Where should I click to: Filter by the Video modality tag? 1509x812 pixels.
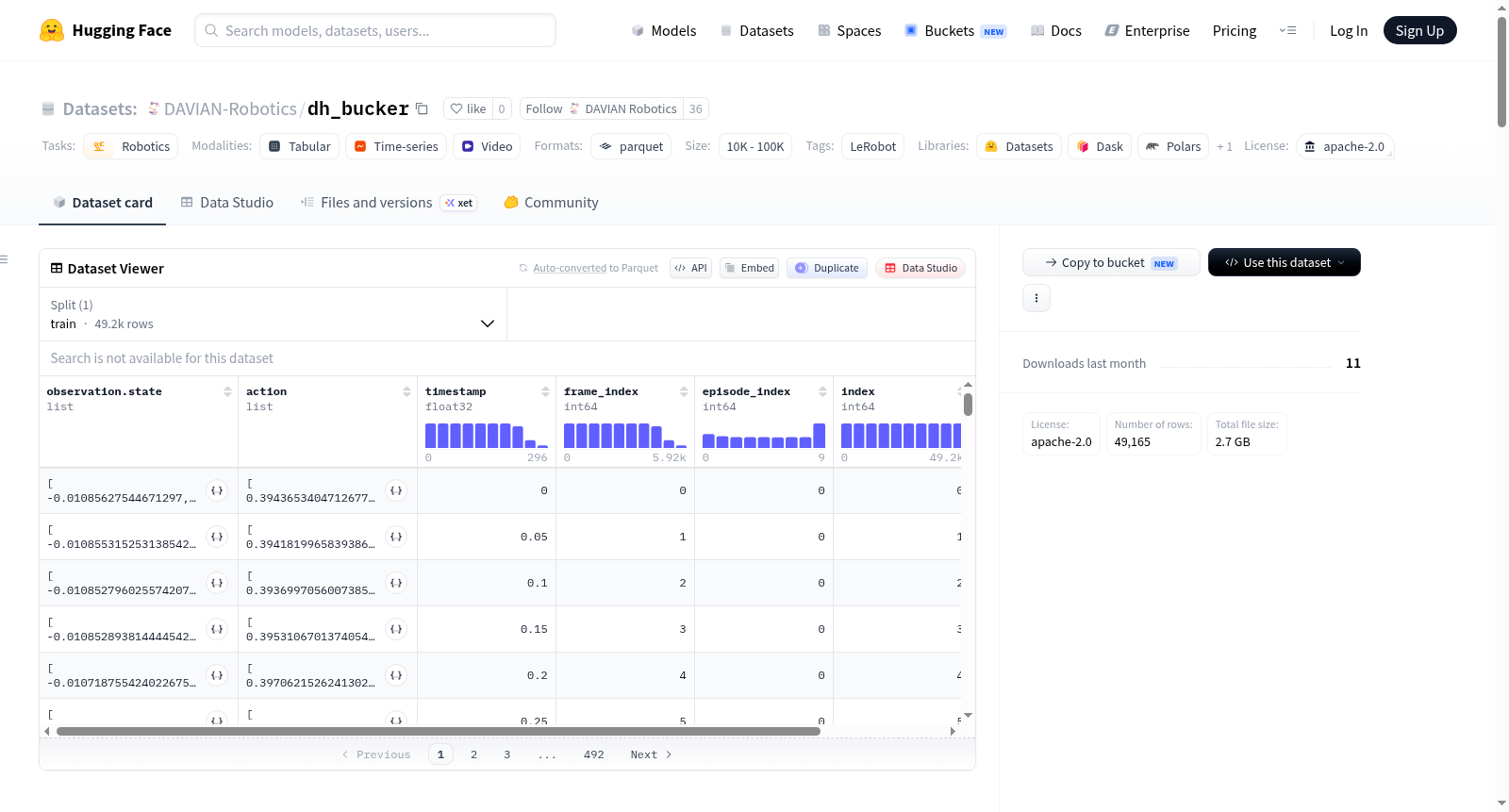pos(487,146)
